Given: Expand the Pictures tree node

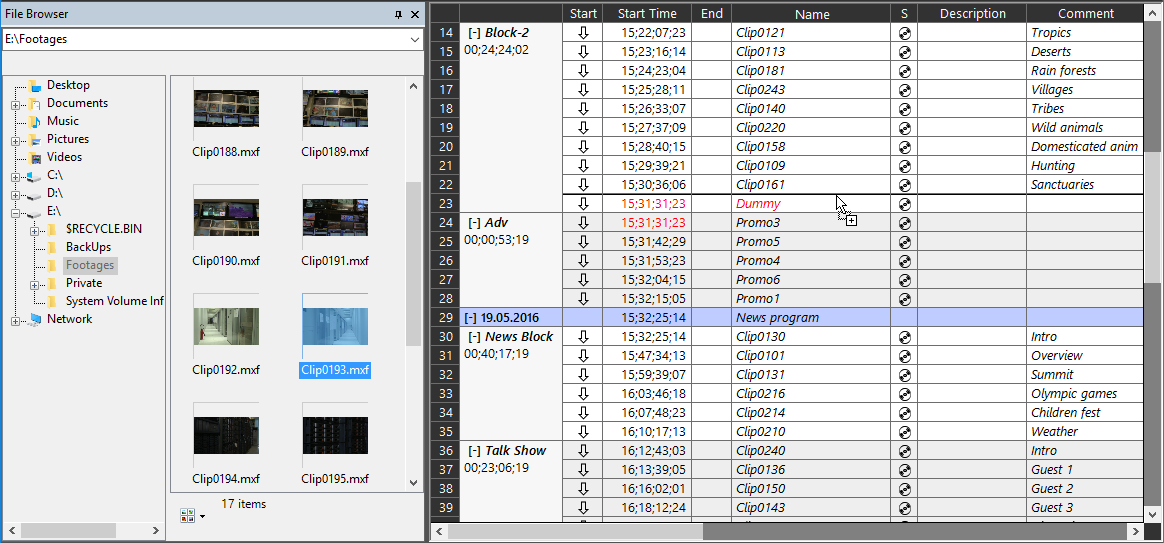Looking at the screenshot, I should (15, 140).
